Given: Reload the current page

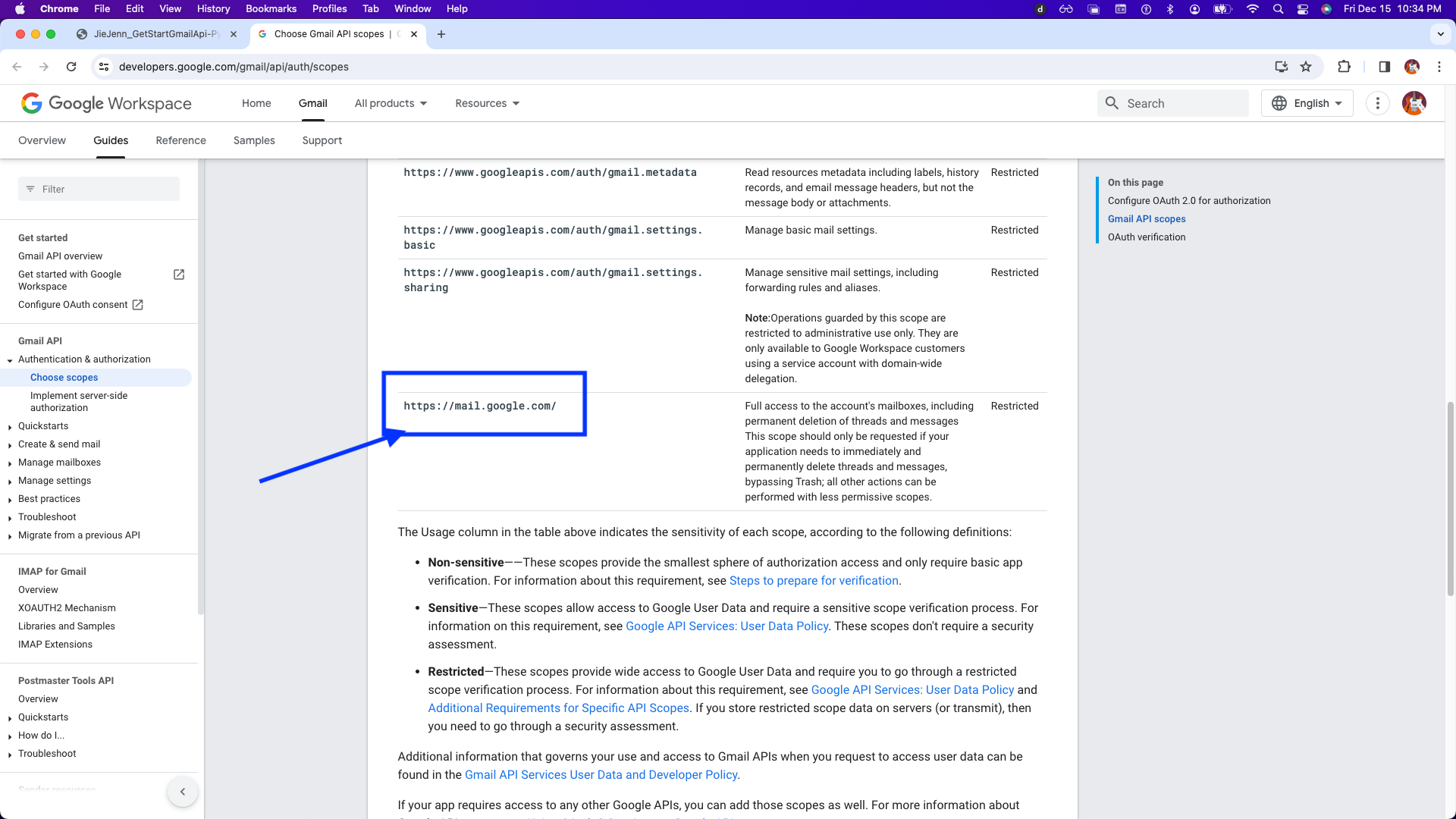Looking at the screenshot, I should 71,67.
